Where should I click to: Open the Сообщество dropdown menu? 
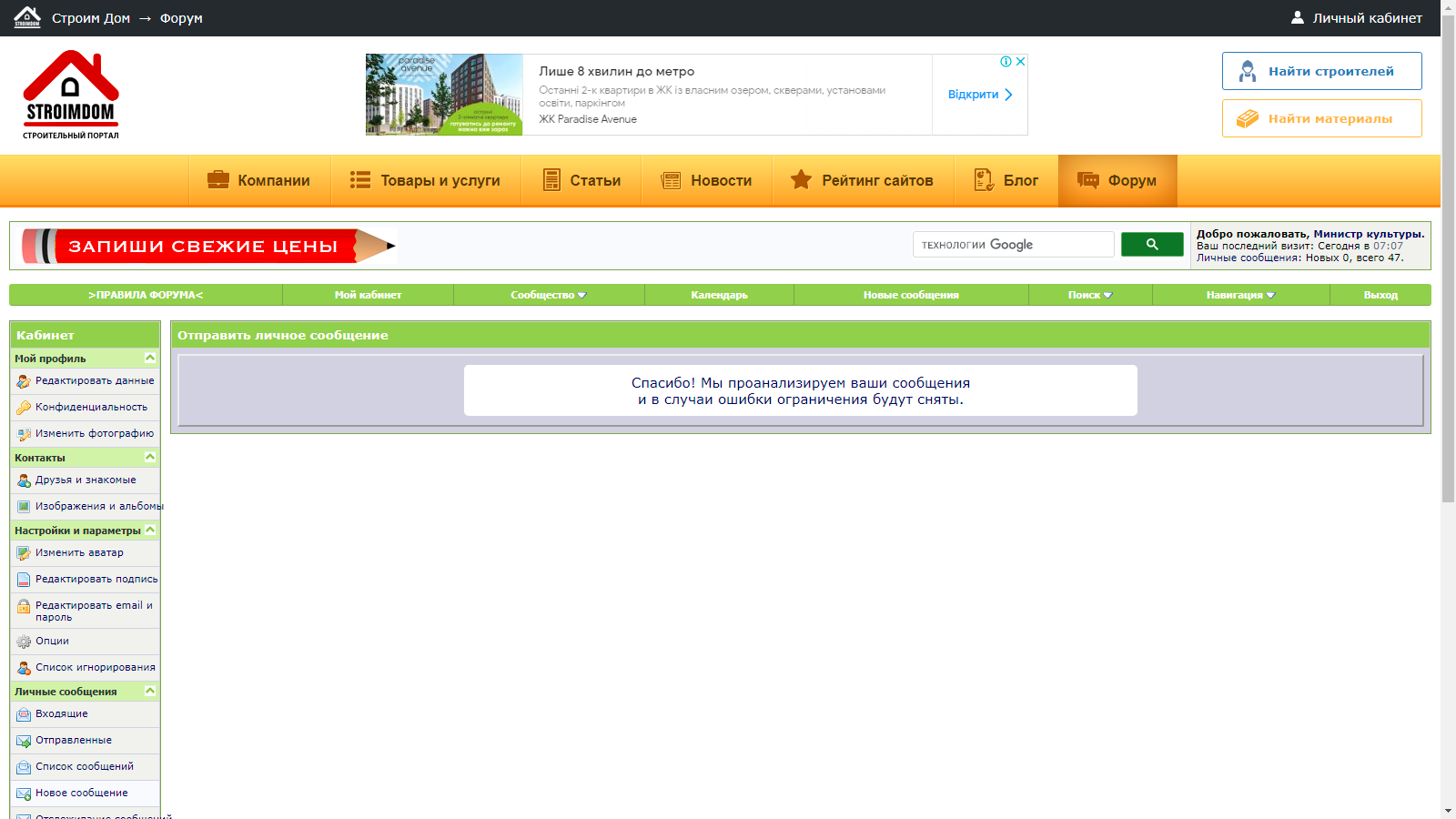547,295
